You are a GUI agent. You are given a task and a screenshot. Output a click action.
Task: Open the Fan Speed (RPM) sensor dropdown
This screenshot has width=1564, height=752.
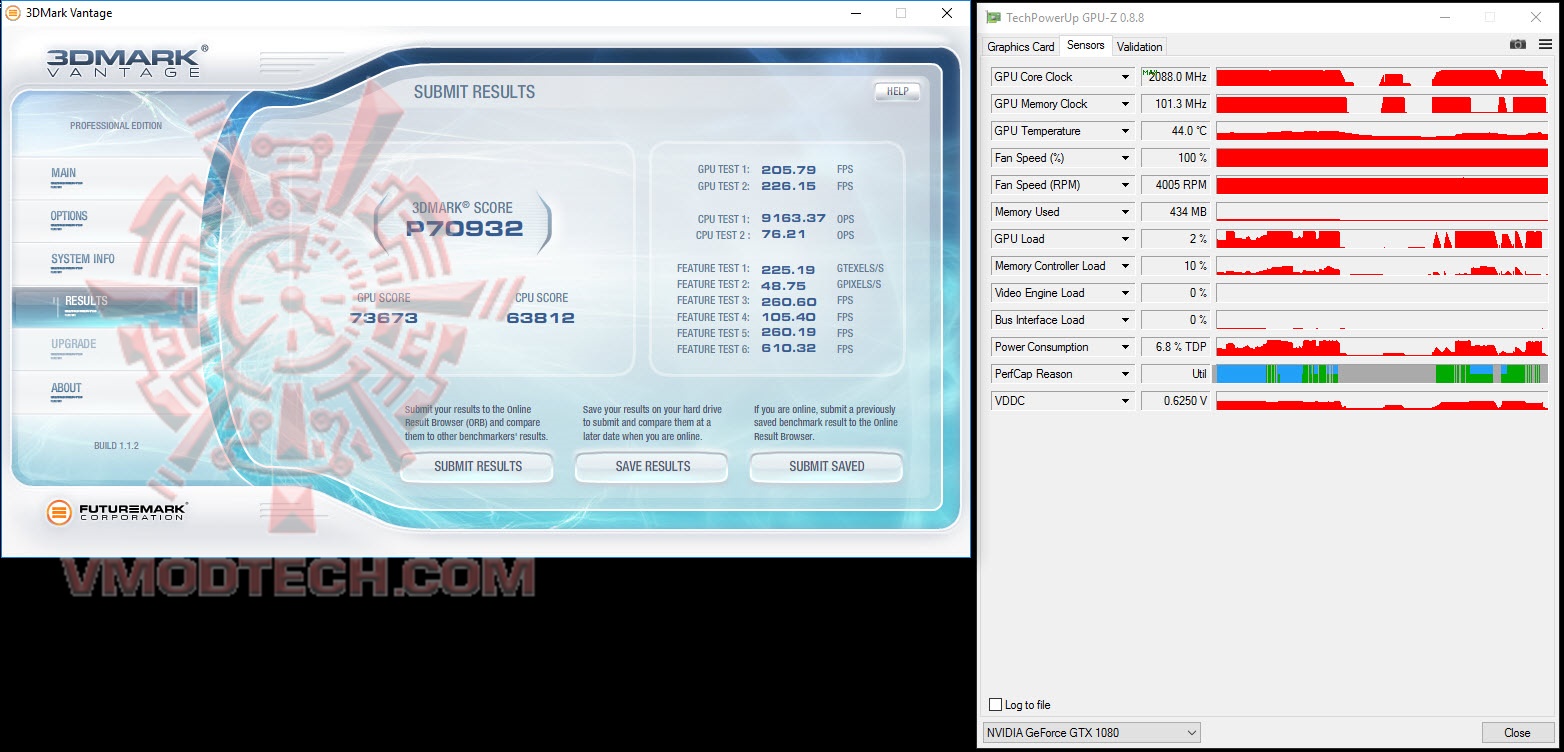1125,185
